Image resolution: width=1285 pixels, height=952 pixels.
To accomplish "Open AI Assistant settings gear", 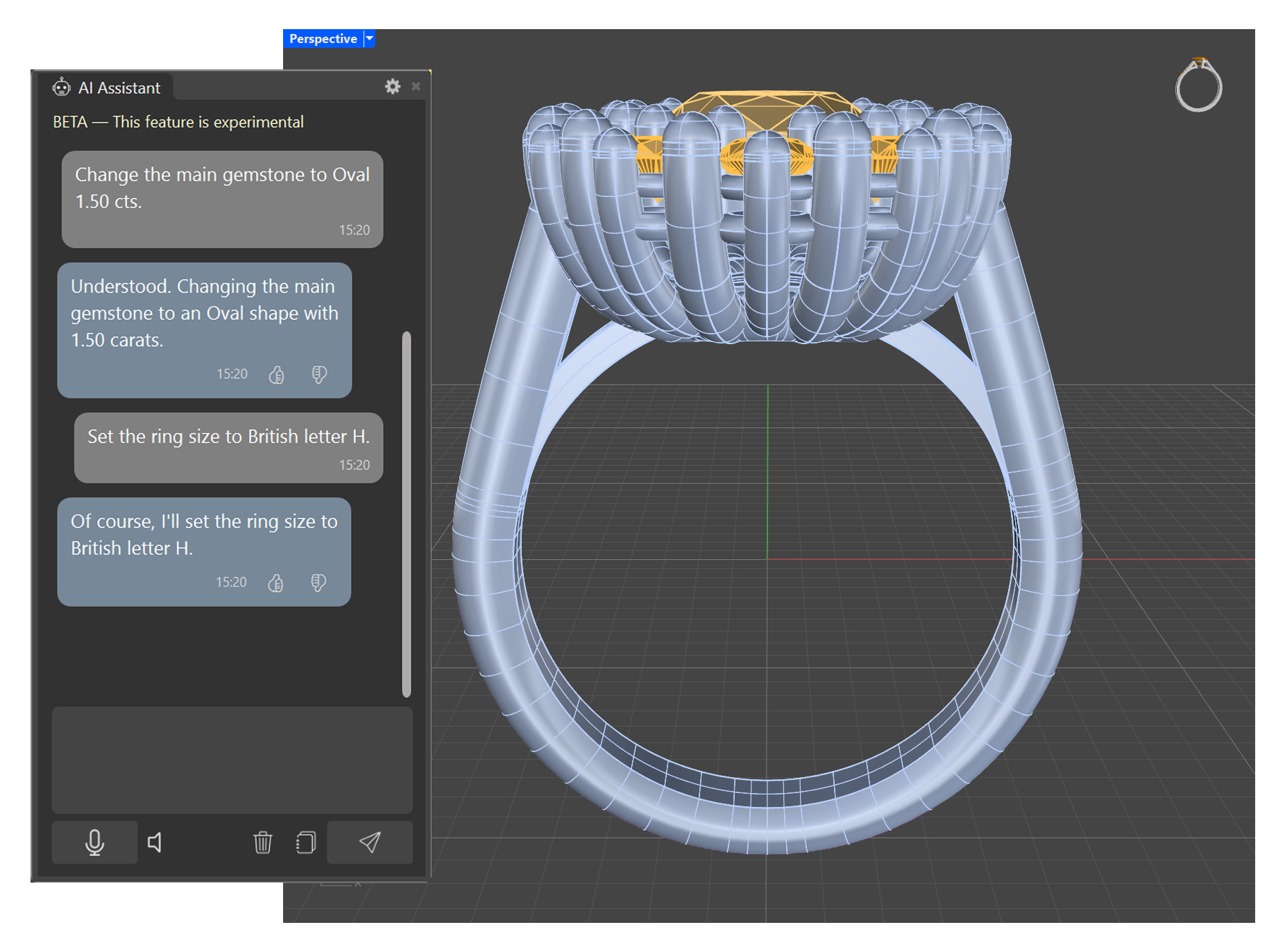I will (393, 87).
